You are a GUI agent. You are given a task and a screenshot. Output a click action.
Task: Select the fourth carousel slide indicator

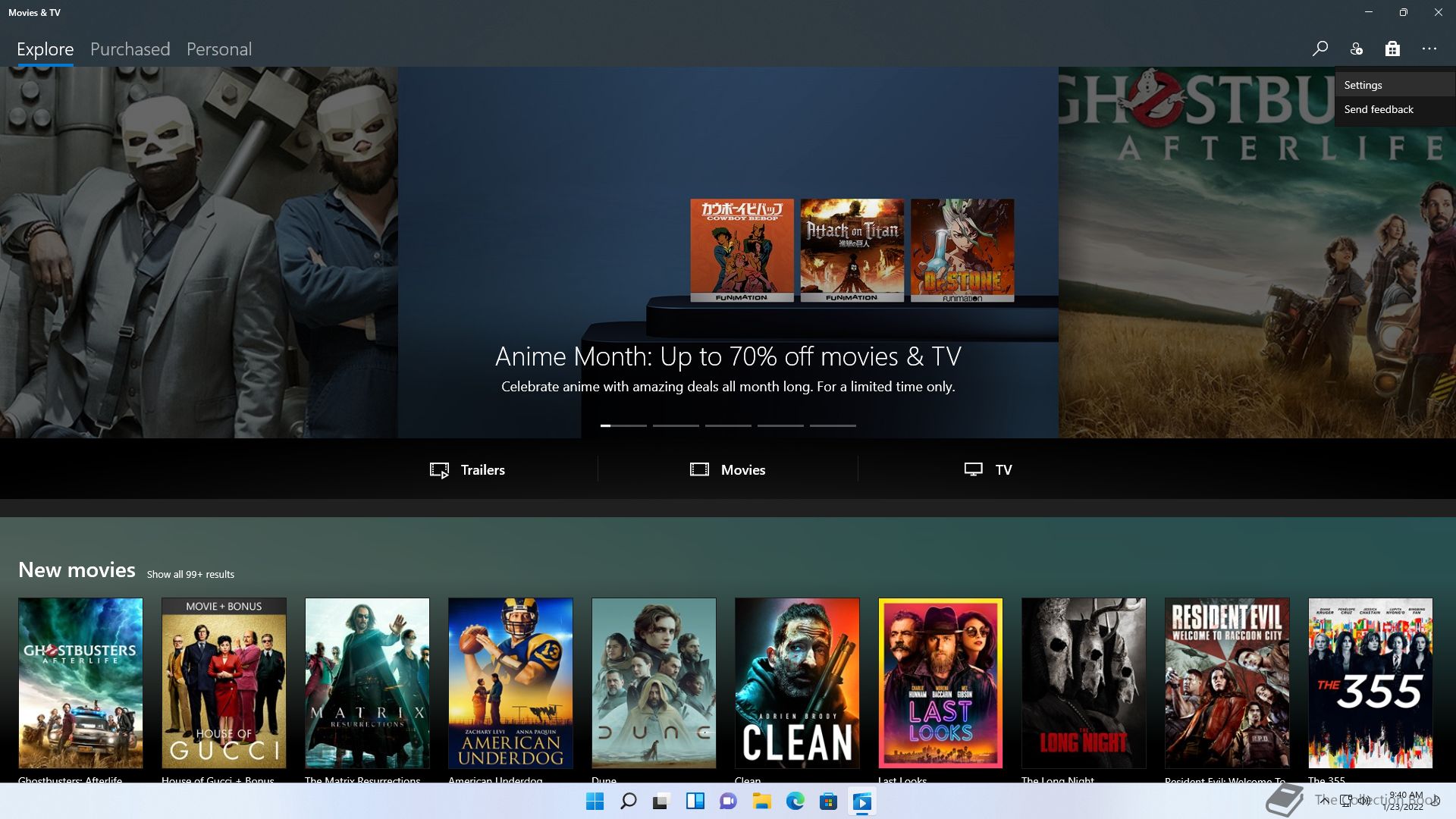(x=780, y=425)
